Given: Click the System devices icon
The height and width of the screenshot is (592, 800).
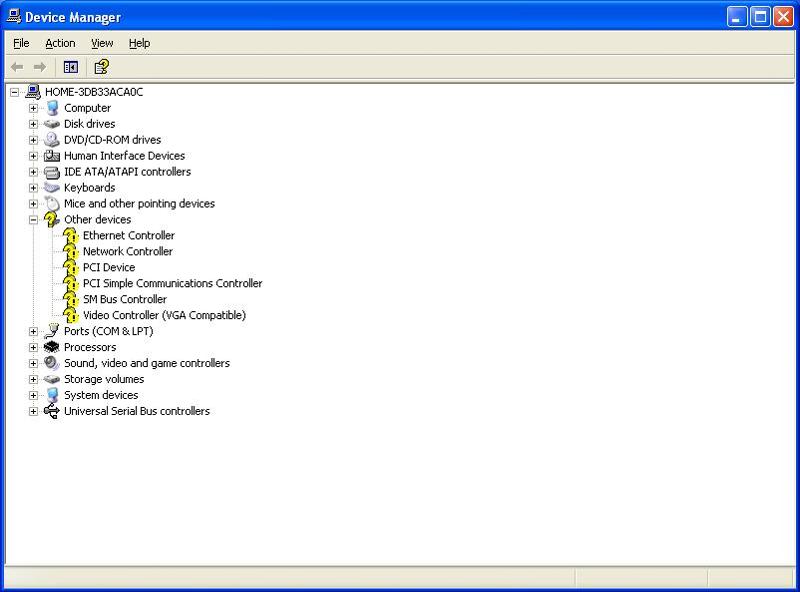Looking at the screenshot, I should point(52,395).
